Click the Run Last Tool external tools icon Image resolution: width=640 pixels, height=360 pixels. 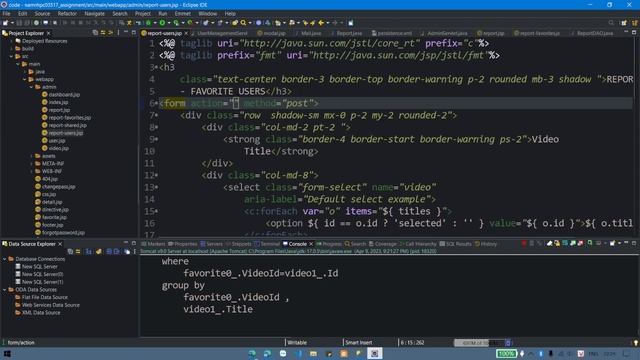click(190, 23)
